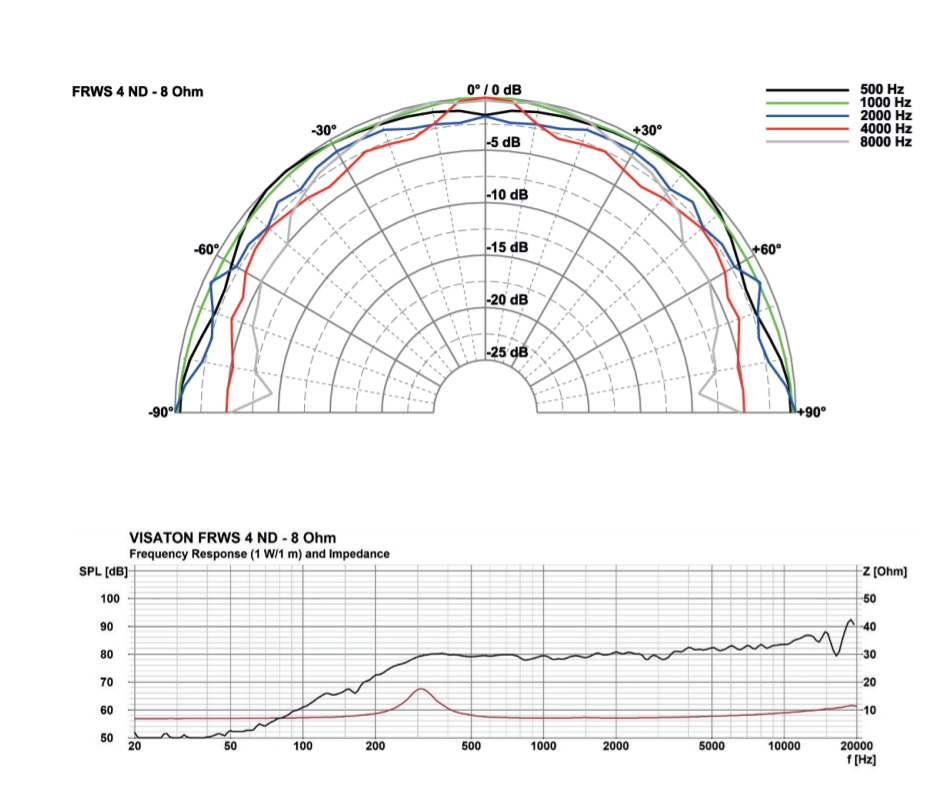Click the -30° angle label
This screenshot has height=786, width=946.
click(323, 131)
